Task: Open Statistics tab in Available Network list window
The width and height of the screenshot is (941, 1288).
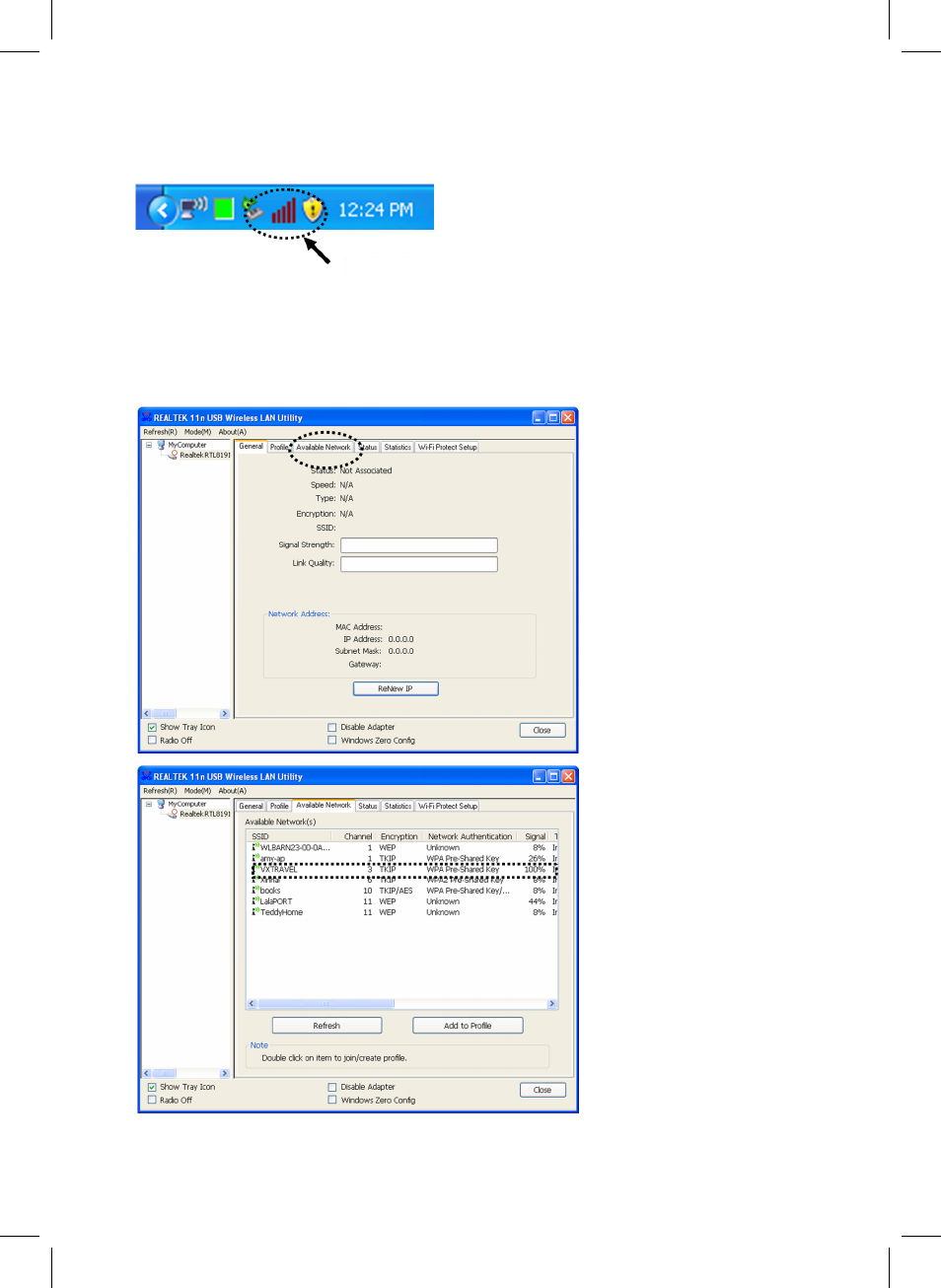Action: pyautogui.click(x=398, y=806)
